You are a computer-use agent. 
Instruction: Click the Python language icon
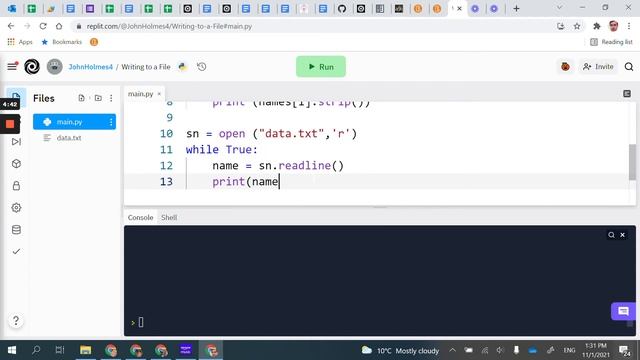tap(182, 67)
